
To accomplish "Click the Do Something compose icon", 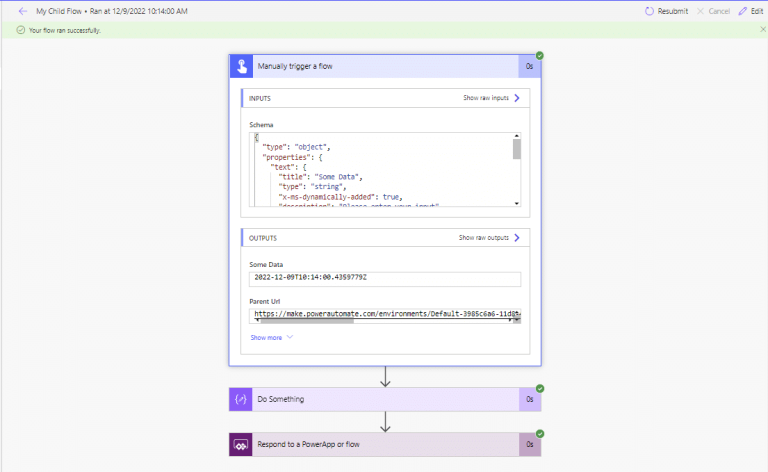I will [x=240, y=399].
